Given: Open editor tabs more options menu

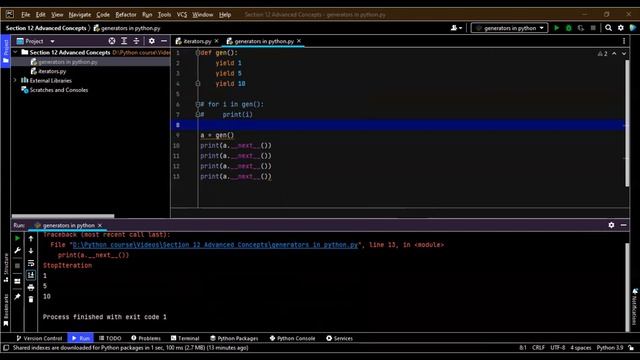Looking at the screenshot, I should (x=624, y=41).
